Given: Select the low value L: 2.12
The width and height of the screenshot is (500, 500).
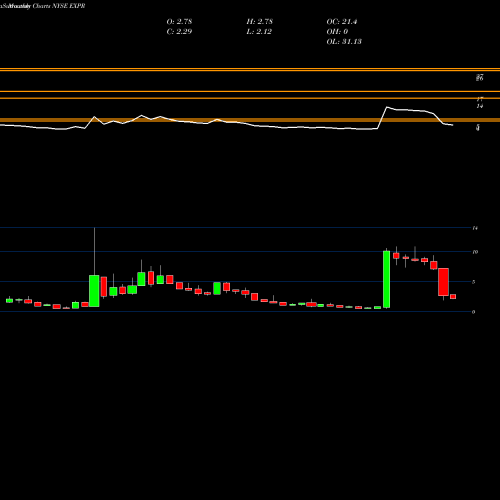Looking at the screenshot, I should pyautogui.click(x=259, y=32).
